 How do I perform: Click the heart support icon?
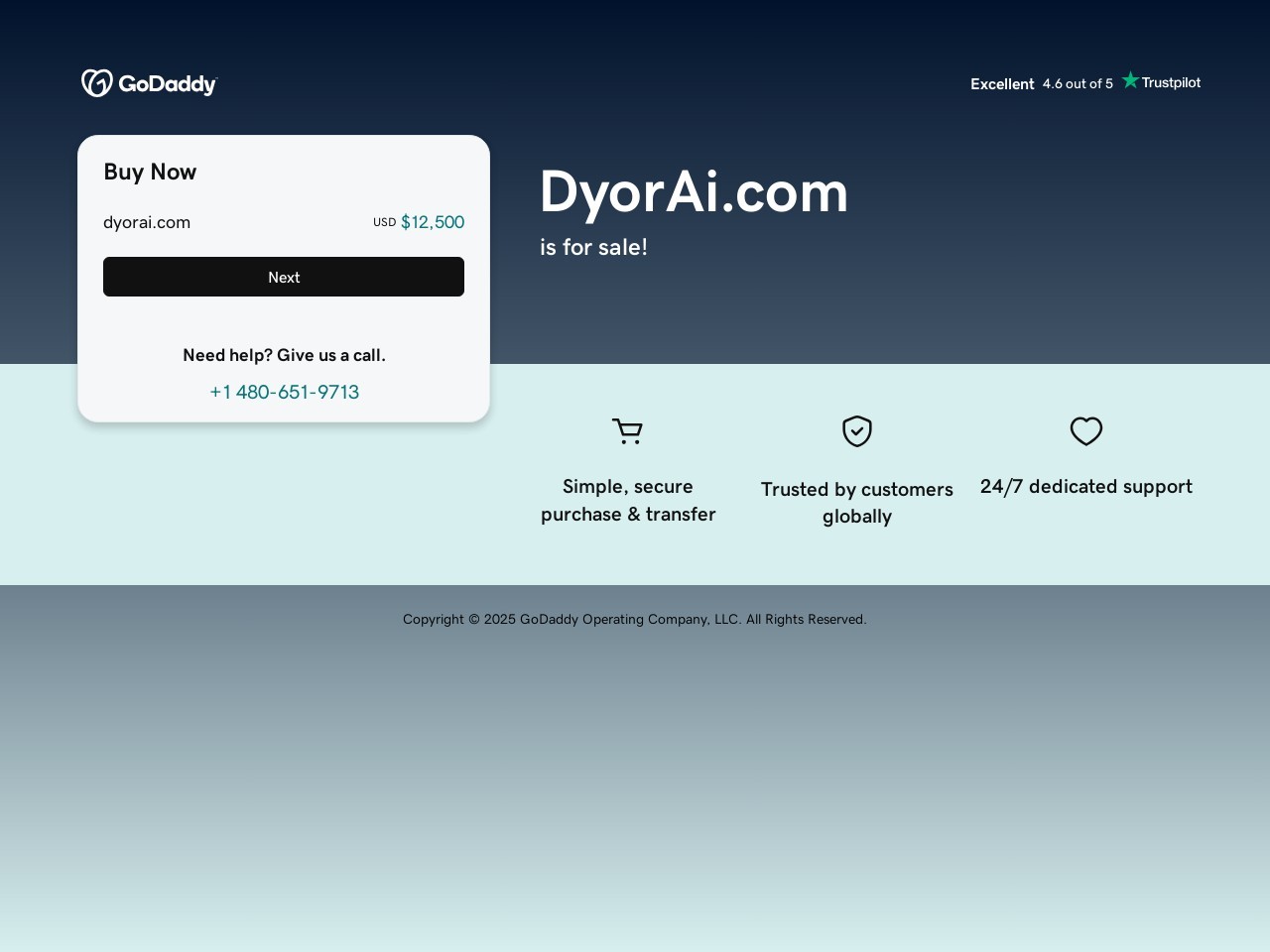coord(1086,431)
